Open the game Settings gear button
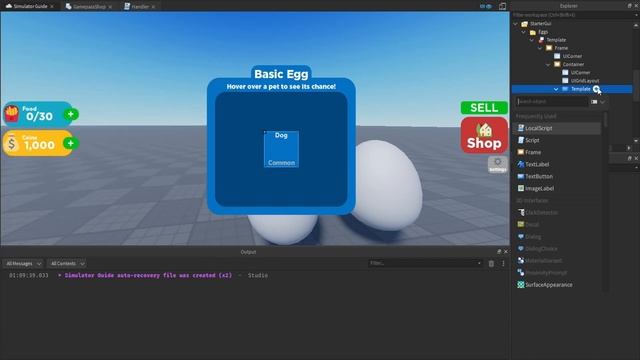The height and width of the screenshot is (360, 640). point(498,164)
